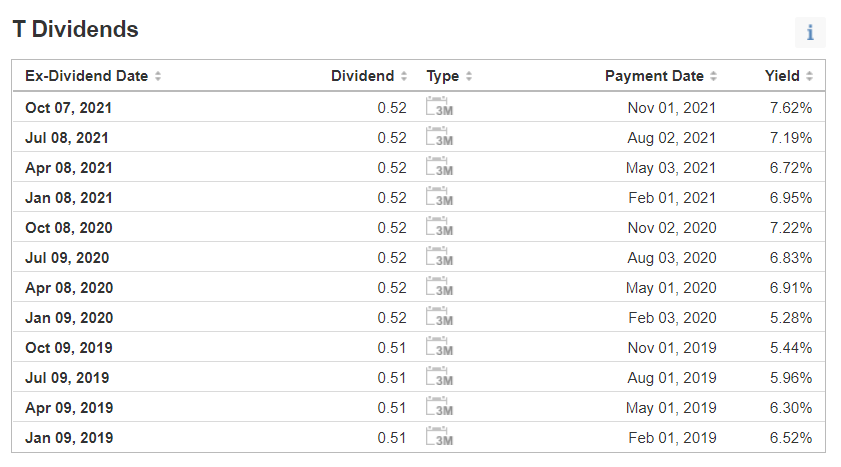Click yield value 6.72%

(791, 168)
